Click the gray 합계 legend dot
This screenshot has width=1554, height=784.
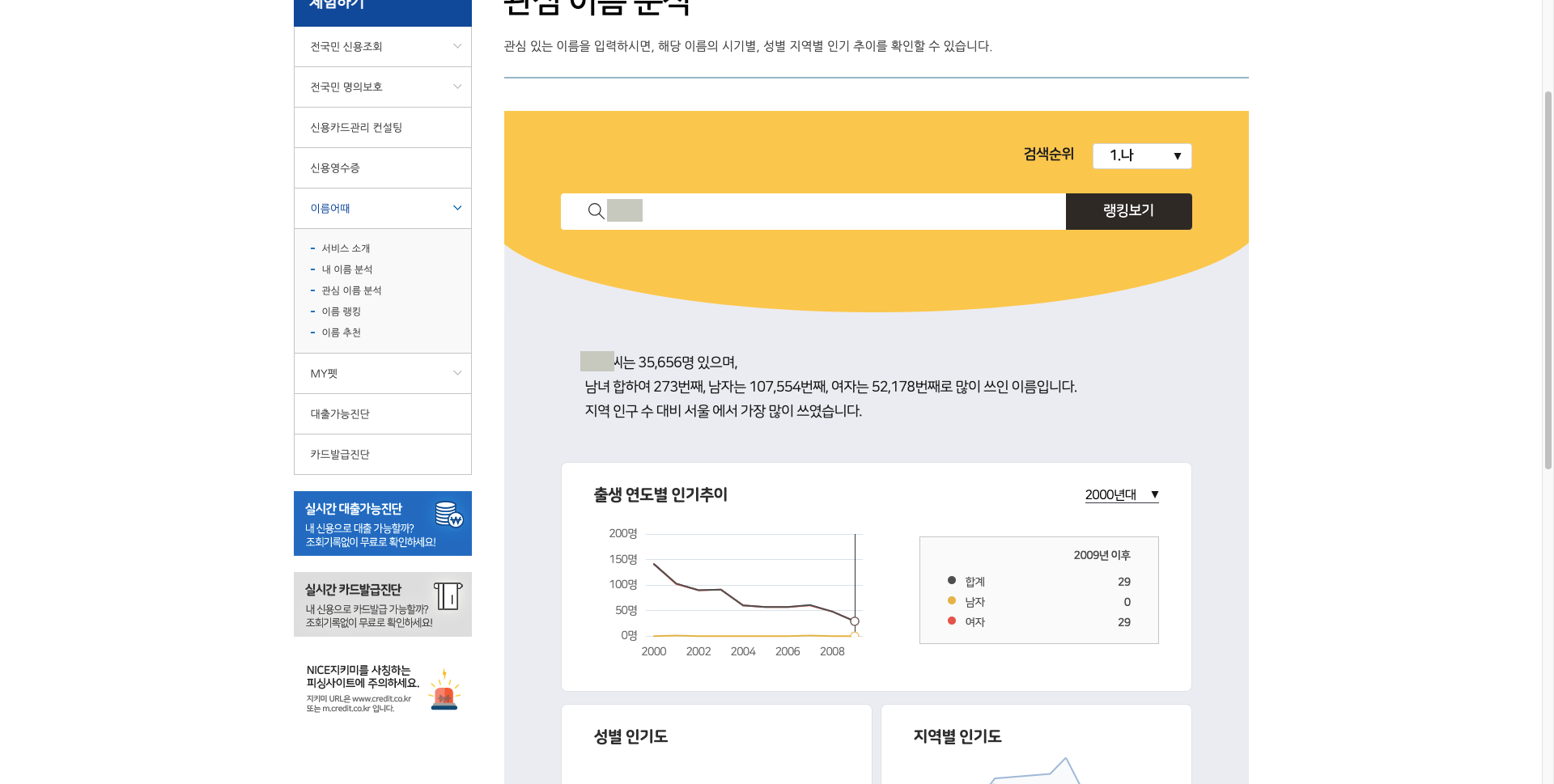[952, 580]
